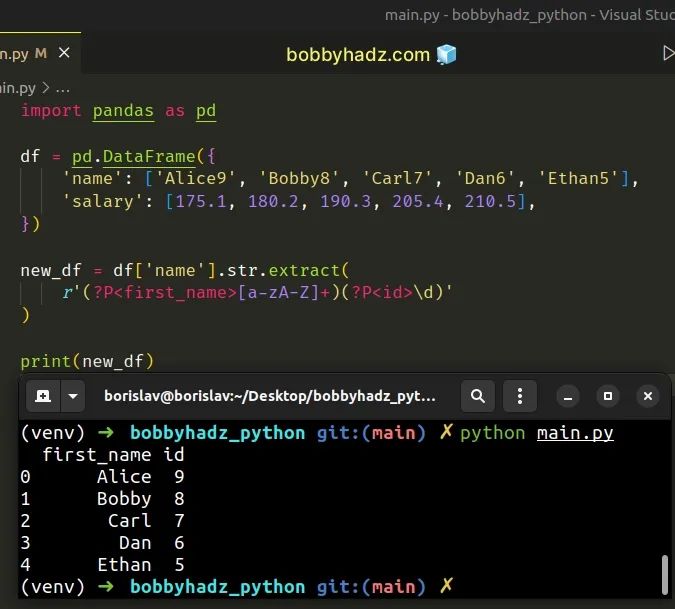The image size is (675, 609).
Task: Click the 'import' keyword
Action: click(x=51, y=111)
